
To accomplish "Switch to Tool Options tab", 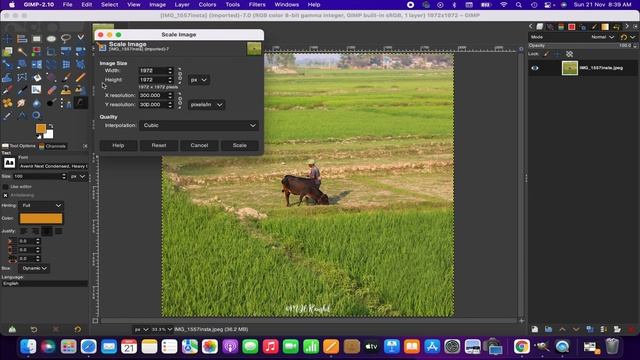I will 19,146.
